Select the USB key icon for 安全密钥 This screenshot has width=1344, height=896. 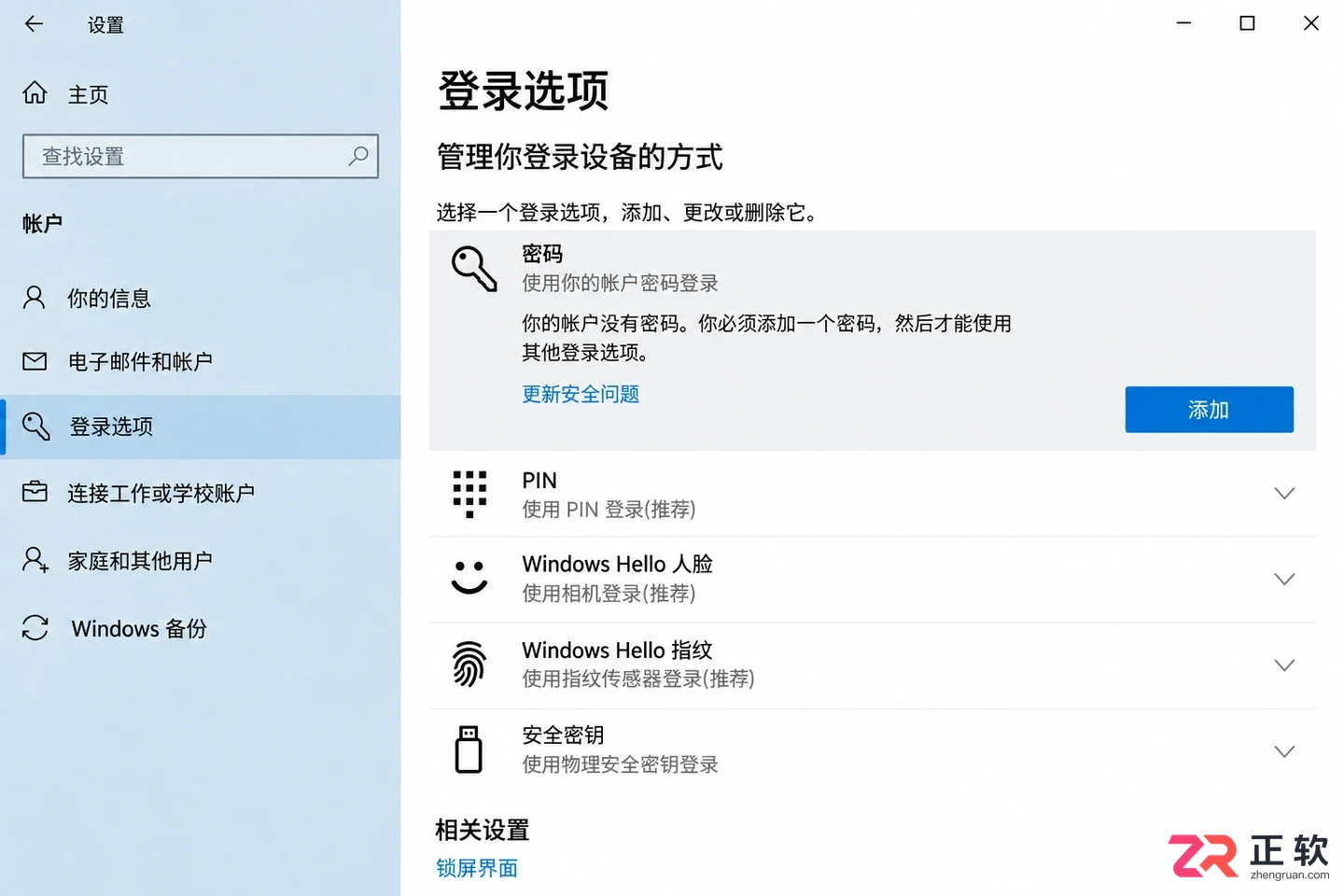(x=469, y=749)
